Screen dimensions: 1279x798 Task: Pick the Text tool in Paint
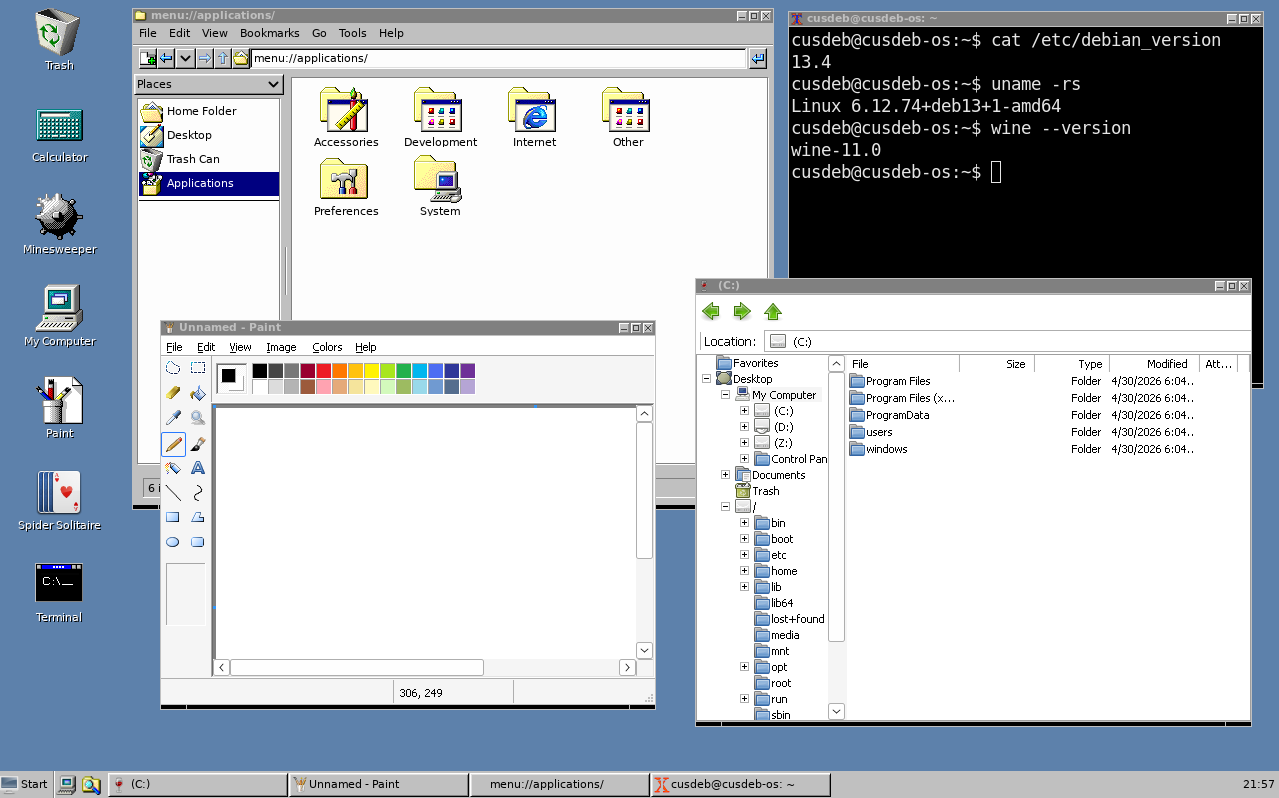click(x=198, y=468)
